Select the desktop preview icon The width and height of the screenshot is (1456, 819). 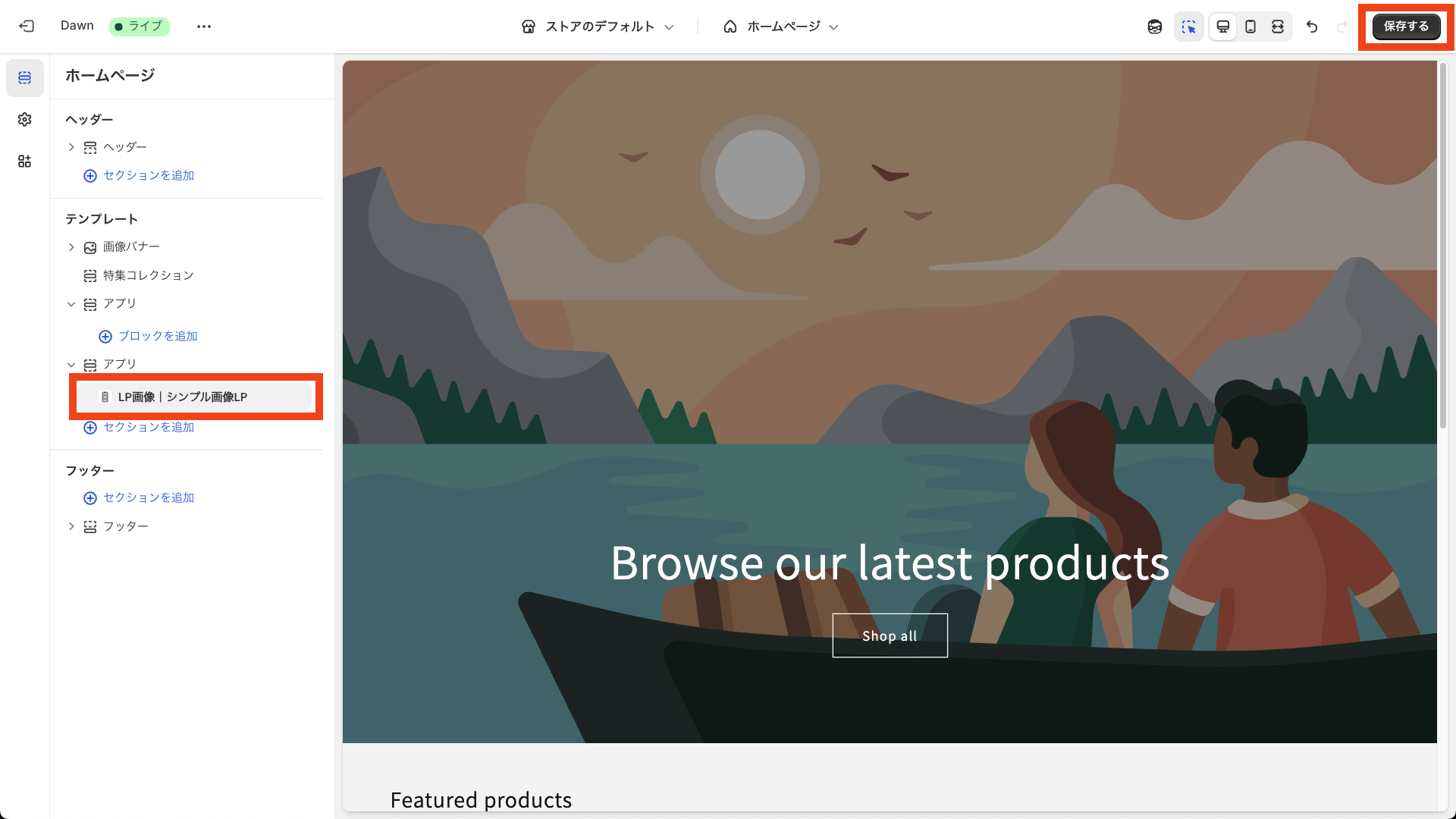(1222, 26)
